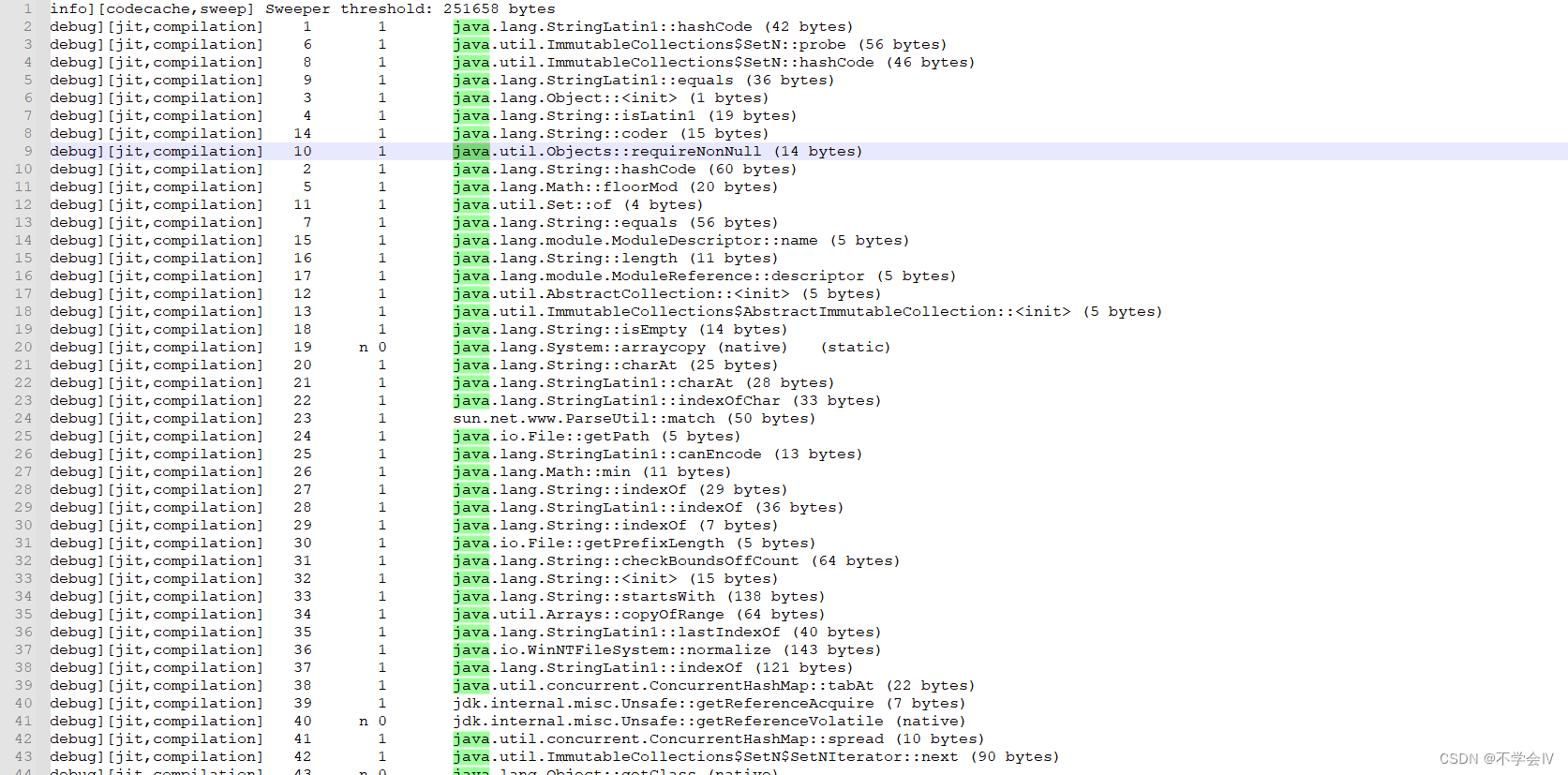Click compilation id 14 on line 8
This screenshot has width=1568, height=775.
click(302, 133)
